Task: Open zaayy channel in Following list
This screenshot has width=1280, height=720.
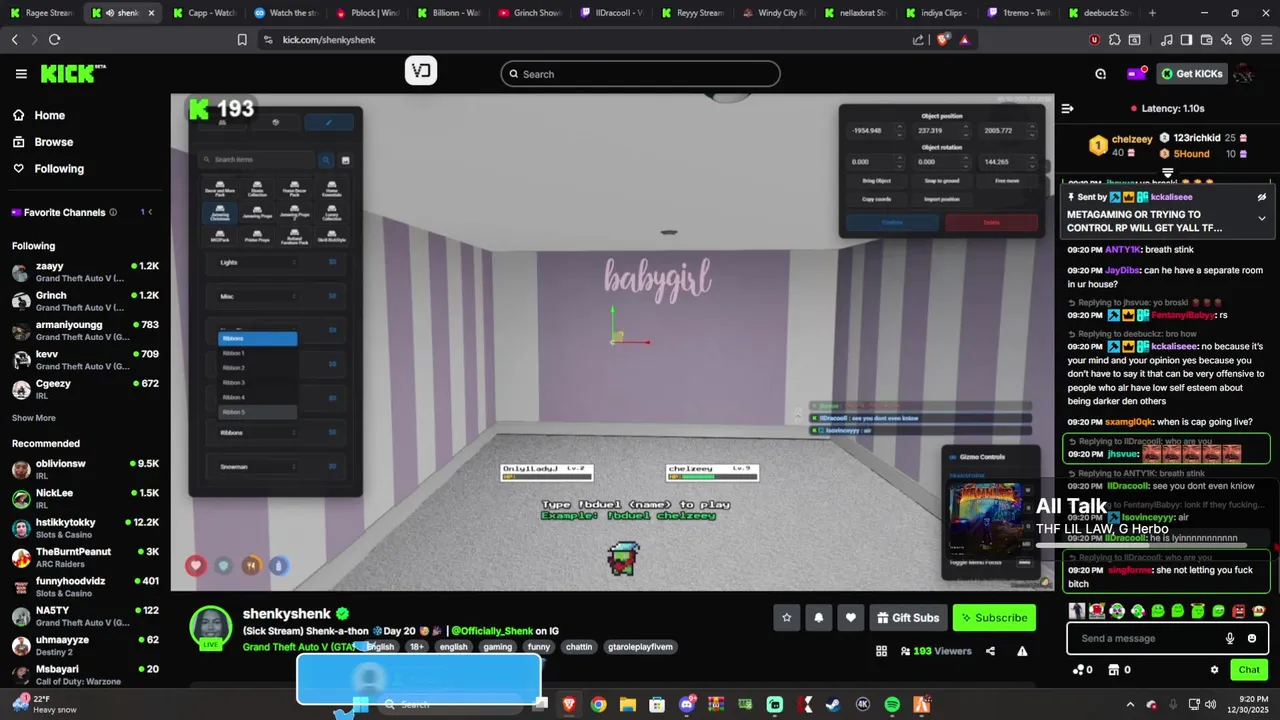Action: point(85,272)
